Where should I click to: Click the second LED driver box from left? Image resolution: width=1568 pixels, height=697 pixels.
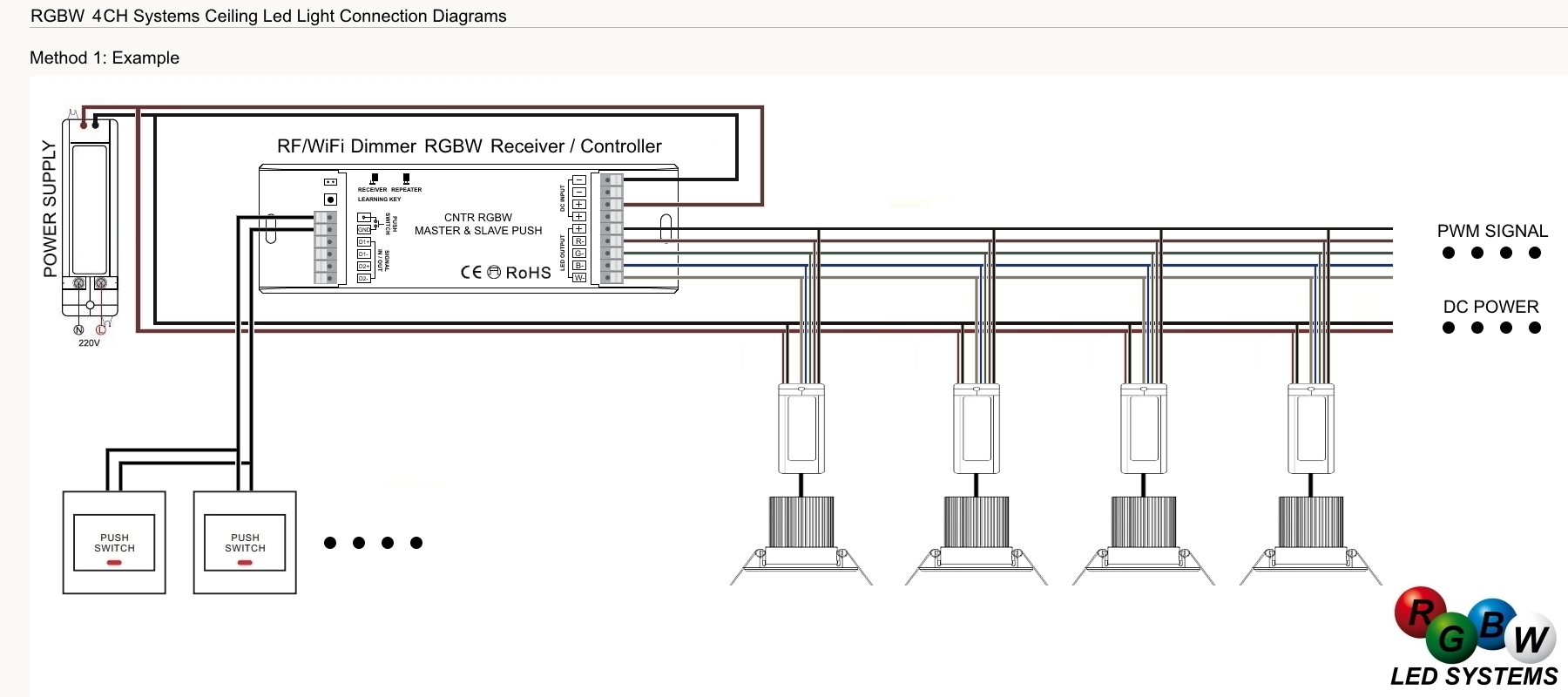coord(976,429)
